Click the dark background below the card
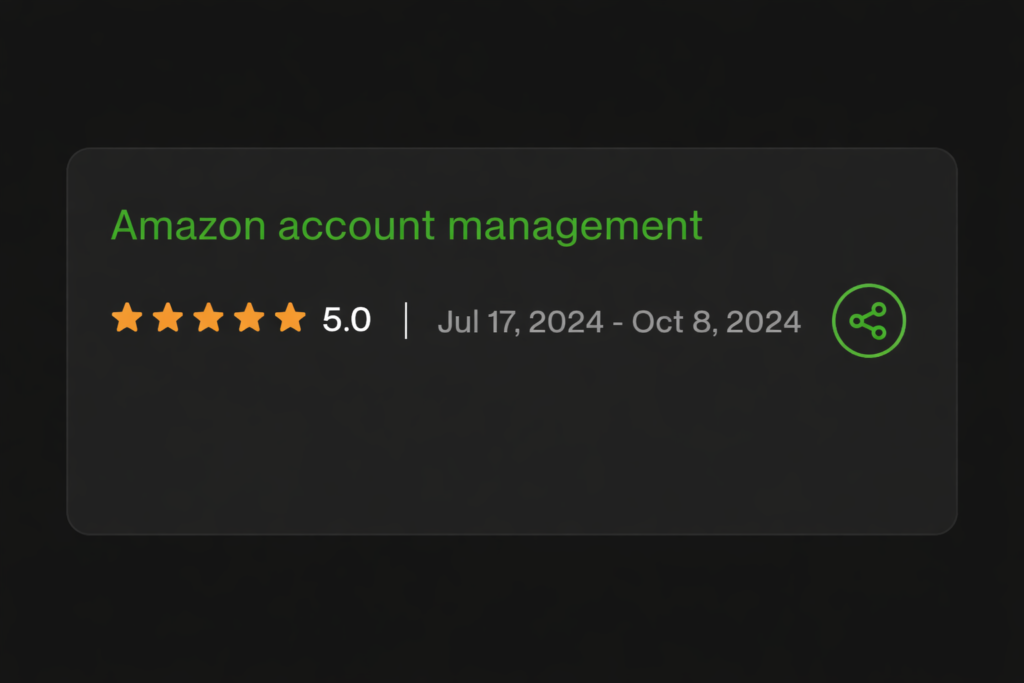Image resolution: width=1024 pixels, height=683 pixels. pos(512,610)
